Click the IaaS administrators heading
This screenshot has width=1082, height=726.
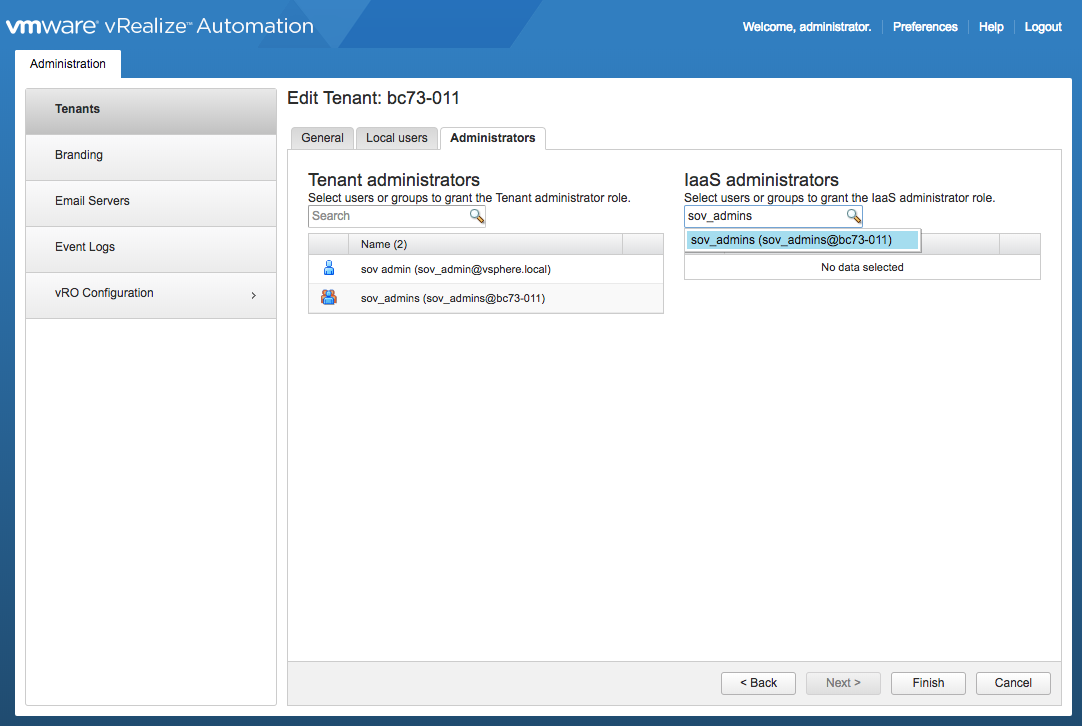click(x=761, y=179)
